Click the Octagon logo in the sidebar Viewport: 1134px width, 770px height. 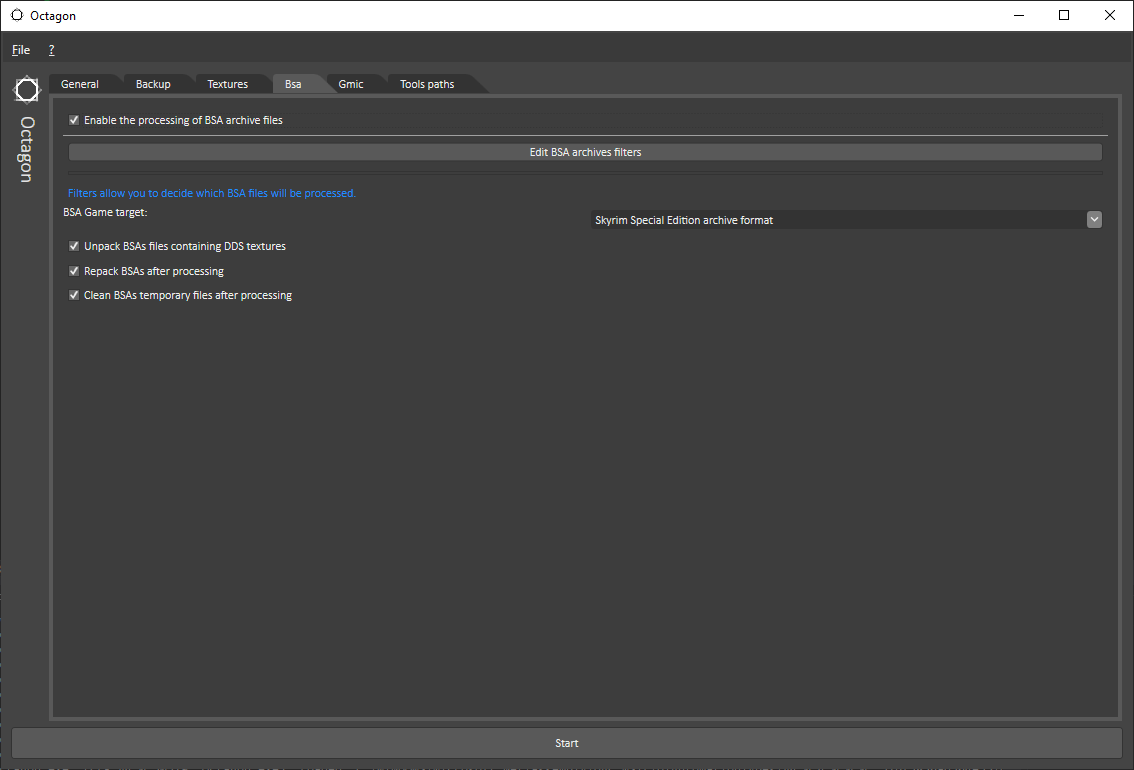click(x=27, y=90)
